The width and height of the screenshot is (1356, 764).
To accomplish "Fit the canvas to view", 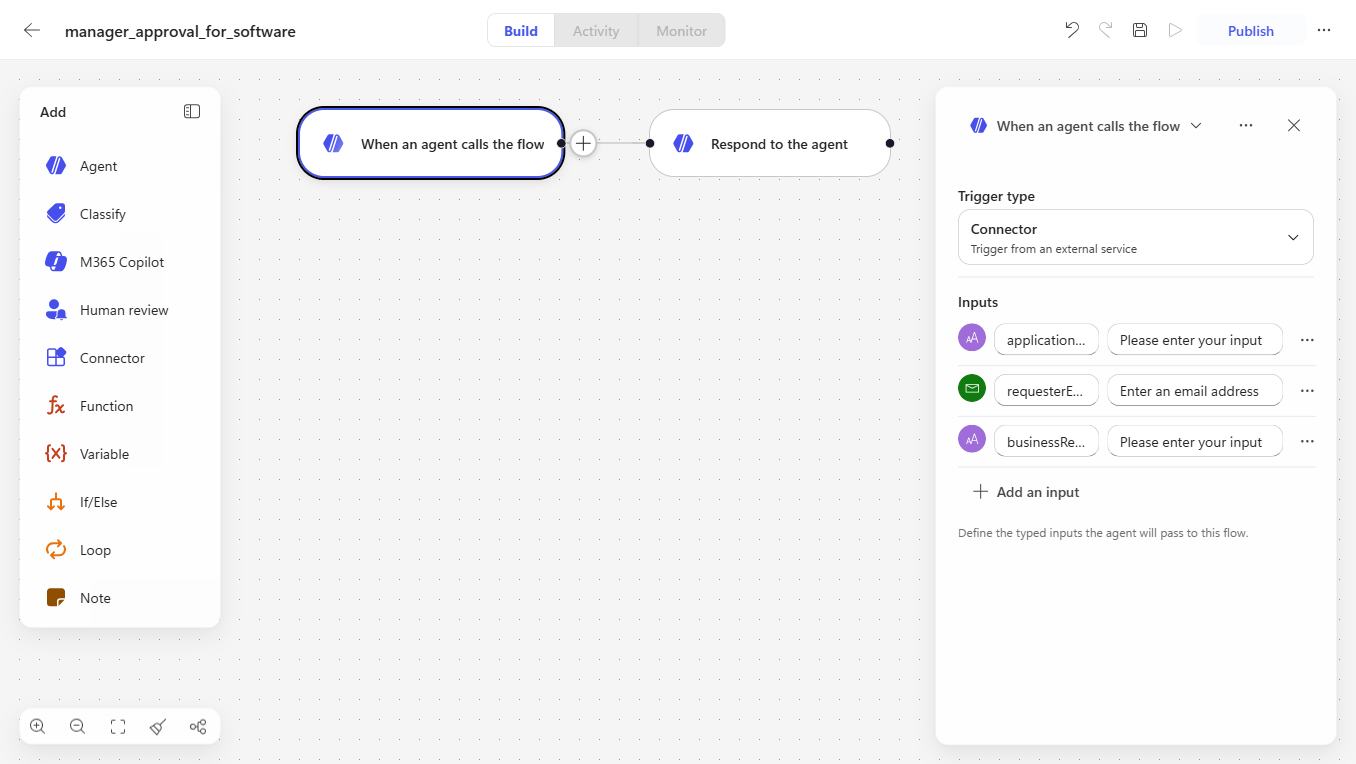I will (x=118, y=727).
